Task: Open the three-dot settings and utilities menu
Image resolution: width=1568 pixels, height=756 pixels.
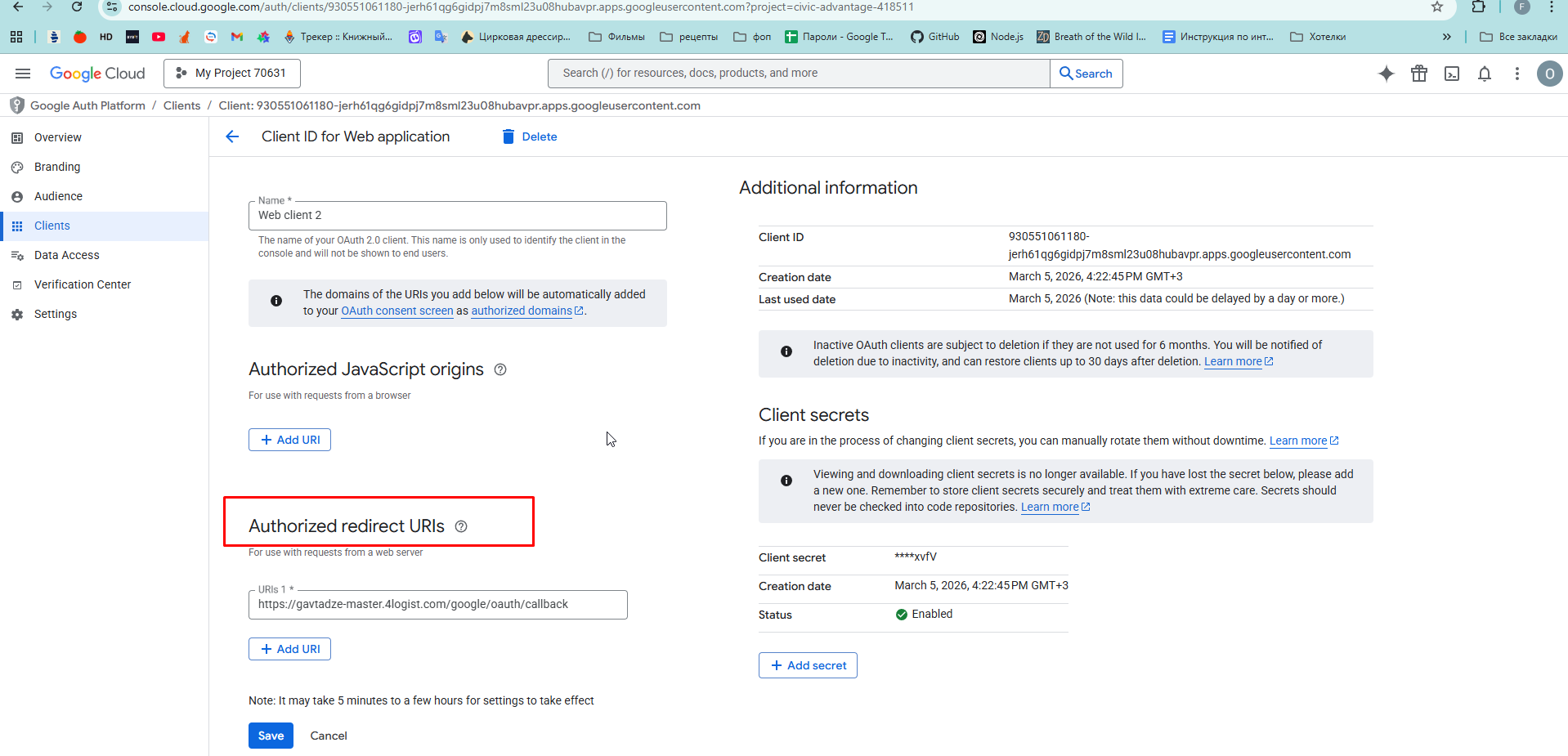Action: tap(1516, 74)
